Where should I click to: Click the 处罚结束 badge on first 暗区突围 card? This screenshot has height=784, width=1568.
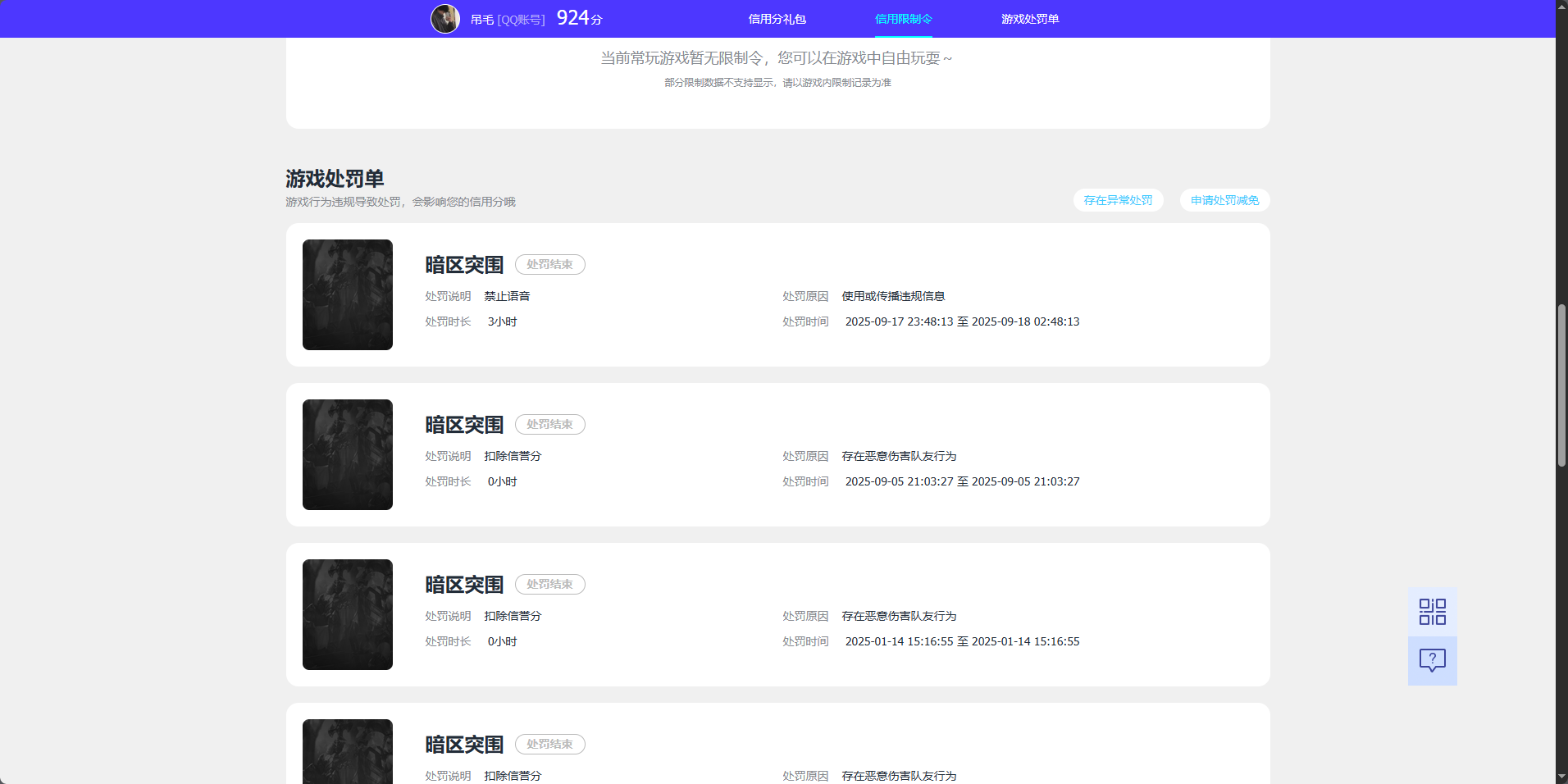[549, 264]
